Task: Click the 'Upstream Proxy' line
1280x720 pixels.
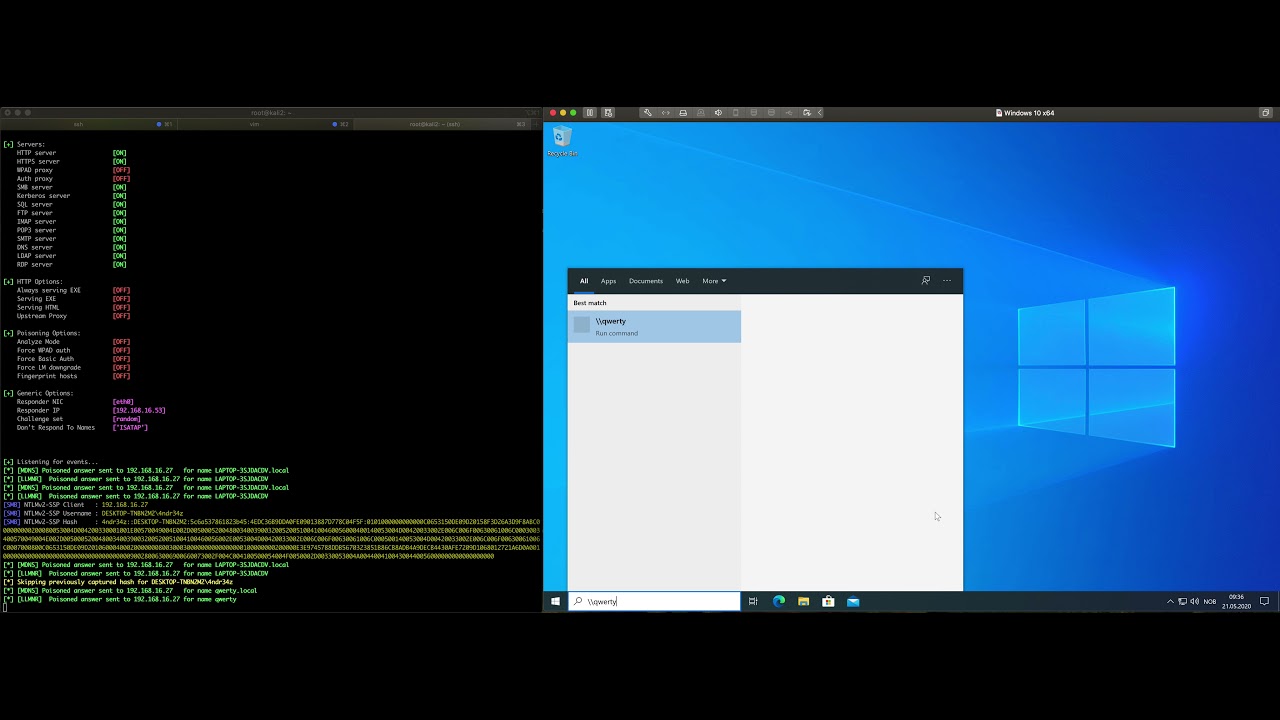Action: pyautogui.click(x=73, y=316)
